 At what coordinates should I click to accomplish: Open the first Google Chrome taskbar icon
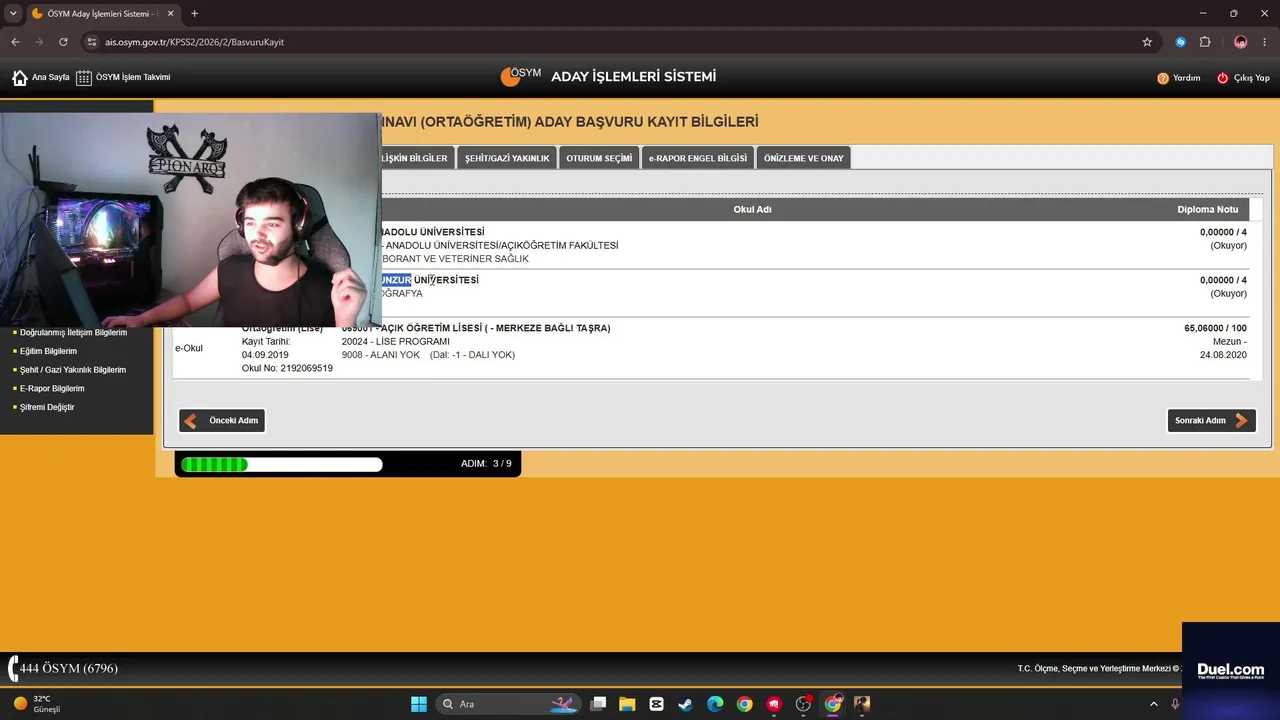744,704
